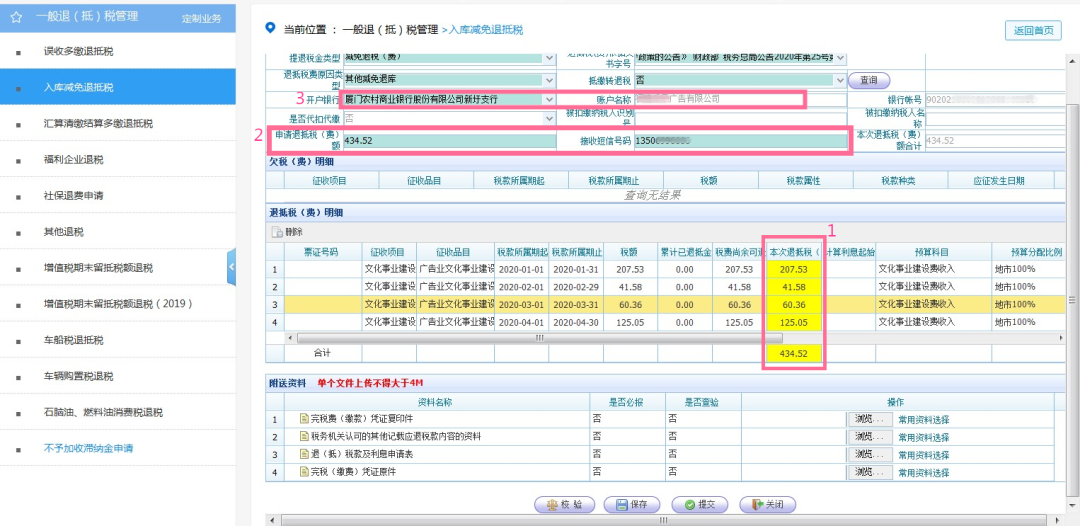This screenshot has height=526, width=1080.
Task: Click the 保存 save button
Action: click(x=632, y=505)
